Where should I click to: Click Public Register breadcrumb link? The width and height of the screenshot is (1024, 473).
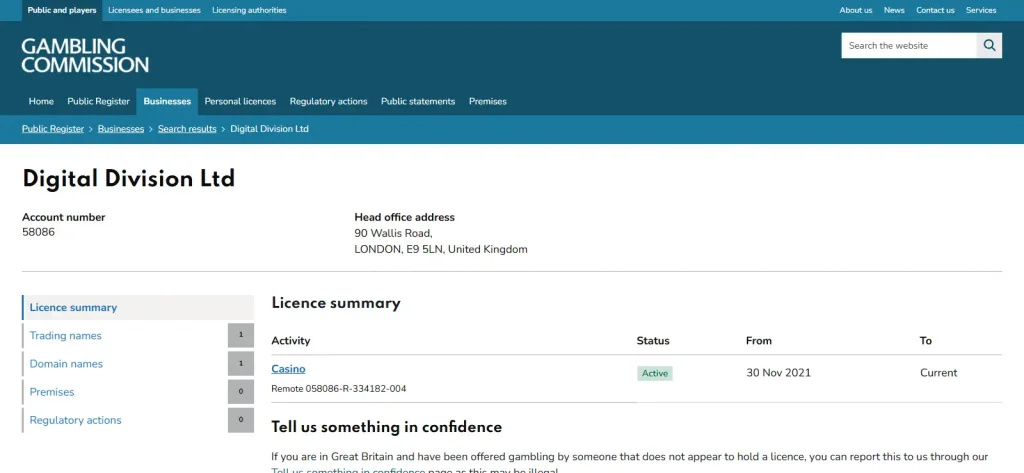click(53, 129)
